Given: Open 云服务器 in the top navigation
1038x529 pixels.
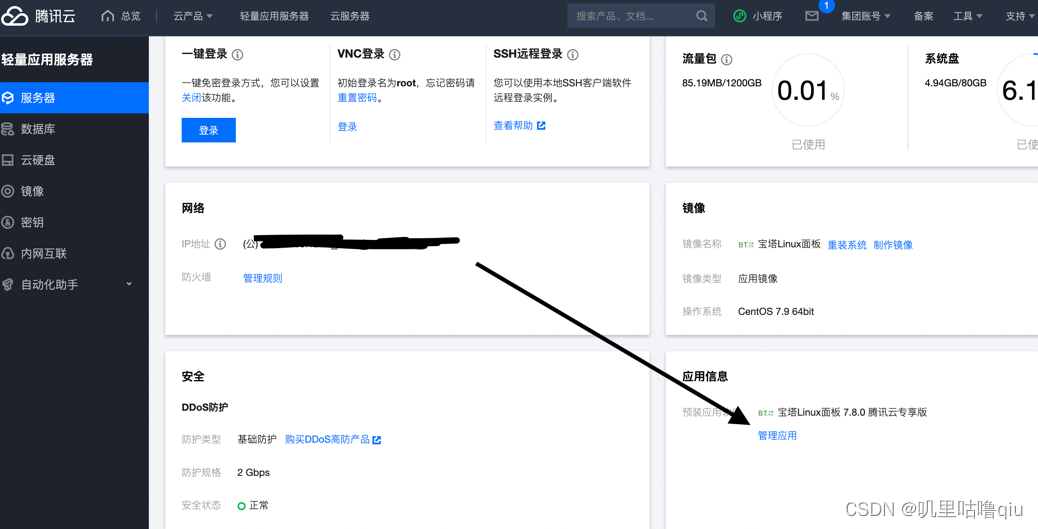Looking at the screenshot, I should coord(350,16).
